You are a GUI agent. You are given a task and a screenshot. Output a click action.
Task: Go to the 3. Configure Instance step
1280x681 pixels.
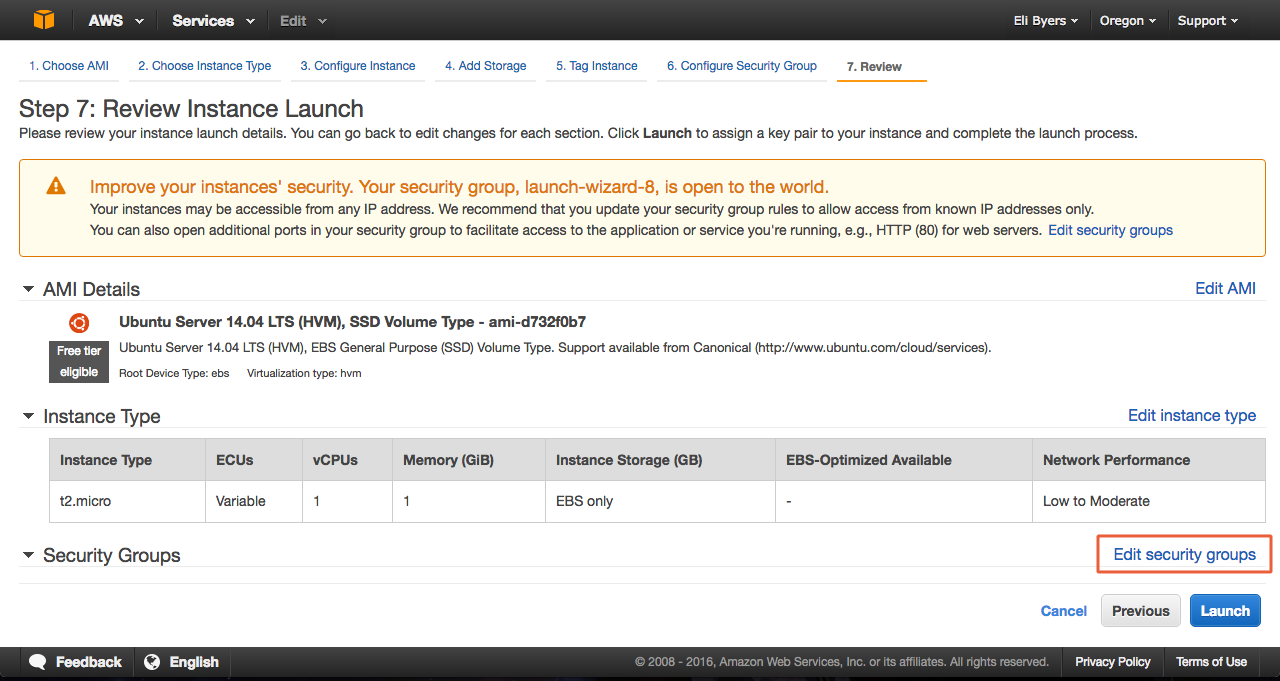358,66
